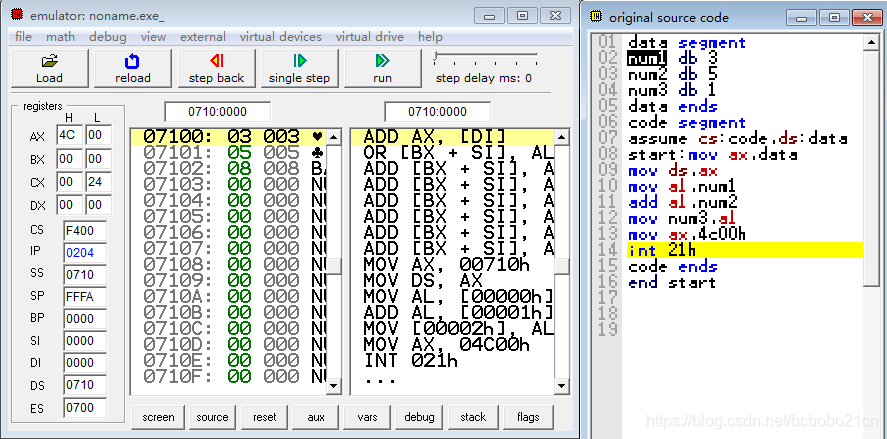Image resolution: width=887 pixels, height=439 pixels.
Task: Click the DS register field
Action: 85,385
